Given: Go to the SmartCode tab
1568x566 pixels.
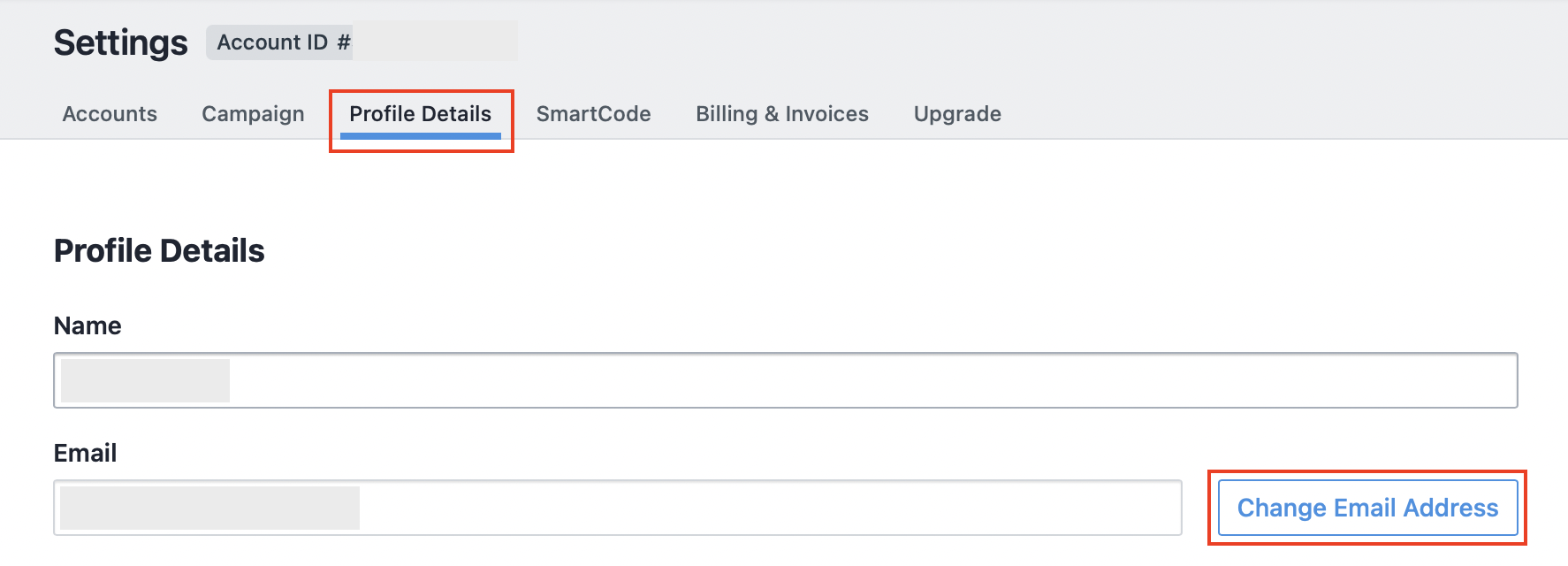Looking at the screenshot, I should coord(593,114).
